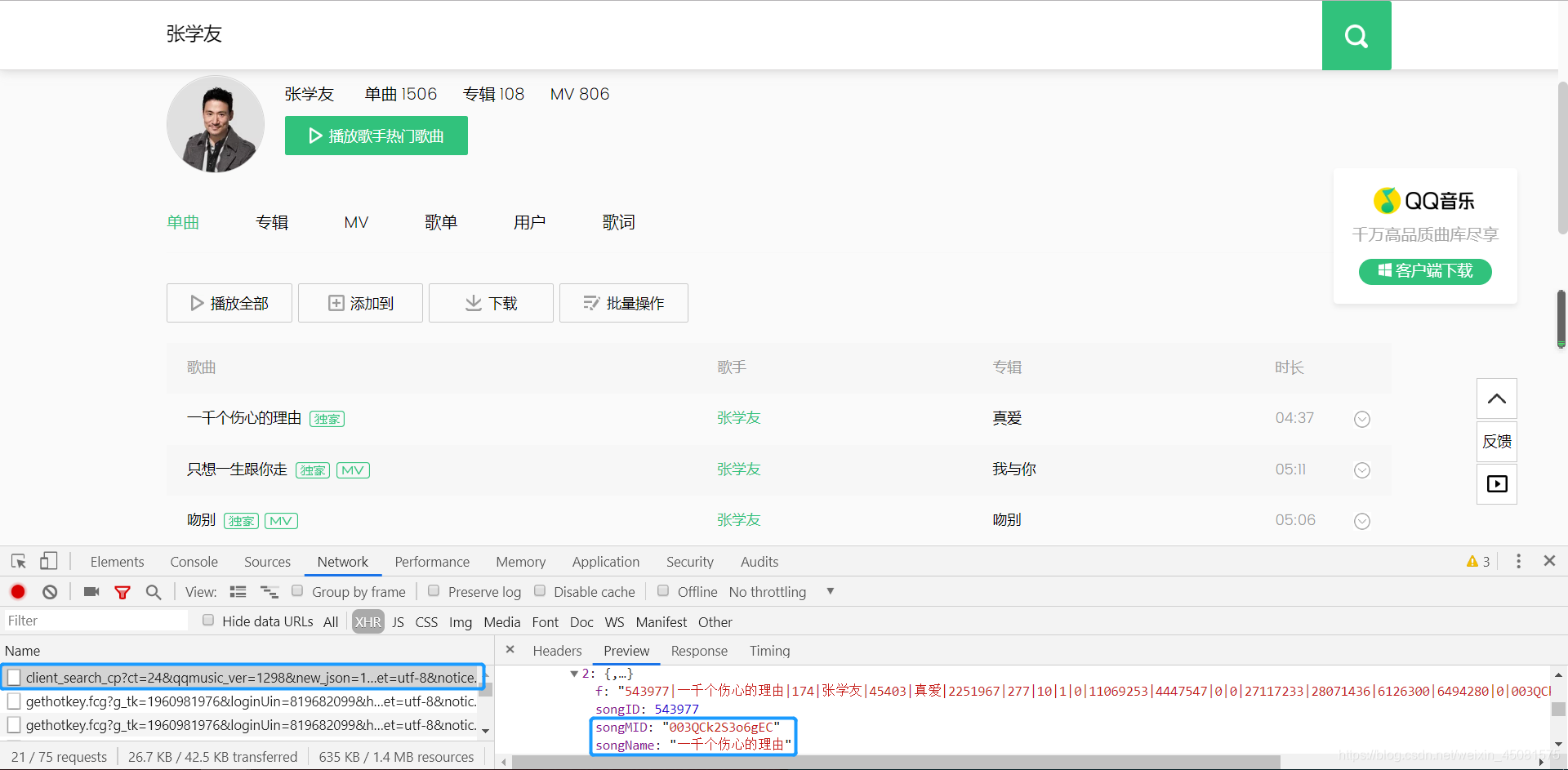Open the Console tab

194,562
